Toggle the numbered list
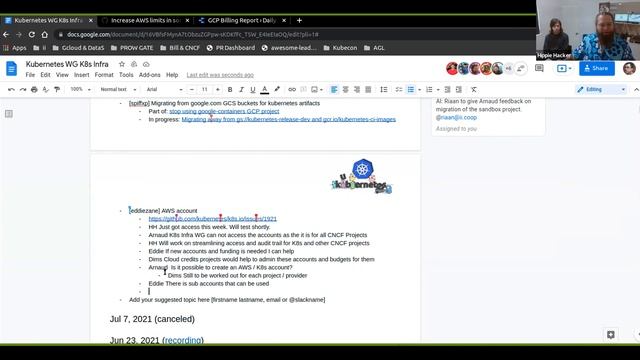Viewport: 640px width, 360px height. 429,89
